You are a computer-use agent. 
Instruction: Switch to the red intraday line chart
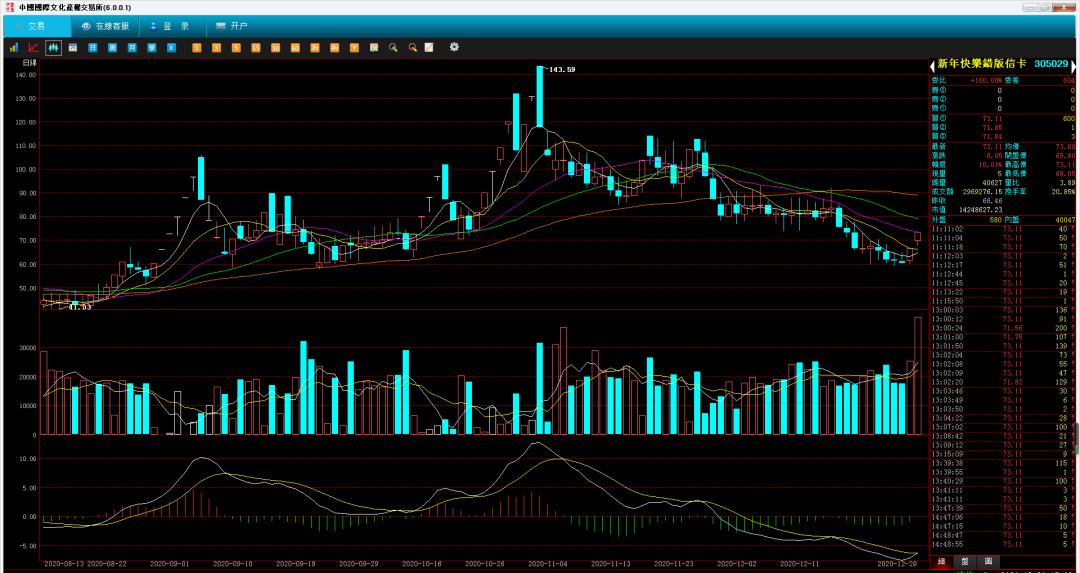click(33, 48)
